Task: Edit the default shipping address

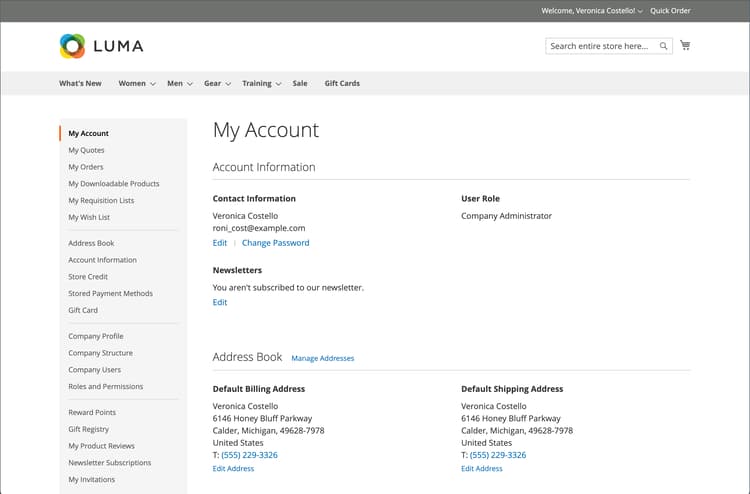Action: click(481, 468)
